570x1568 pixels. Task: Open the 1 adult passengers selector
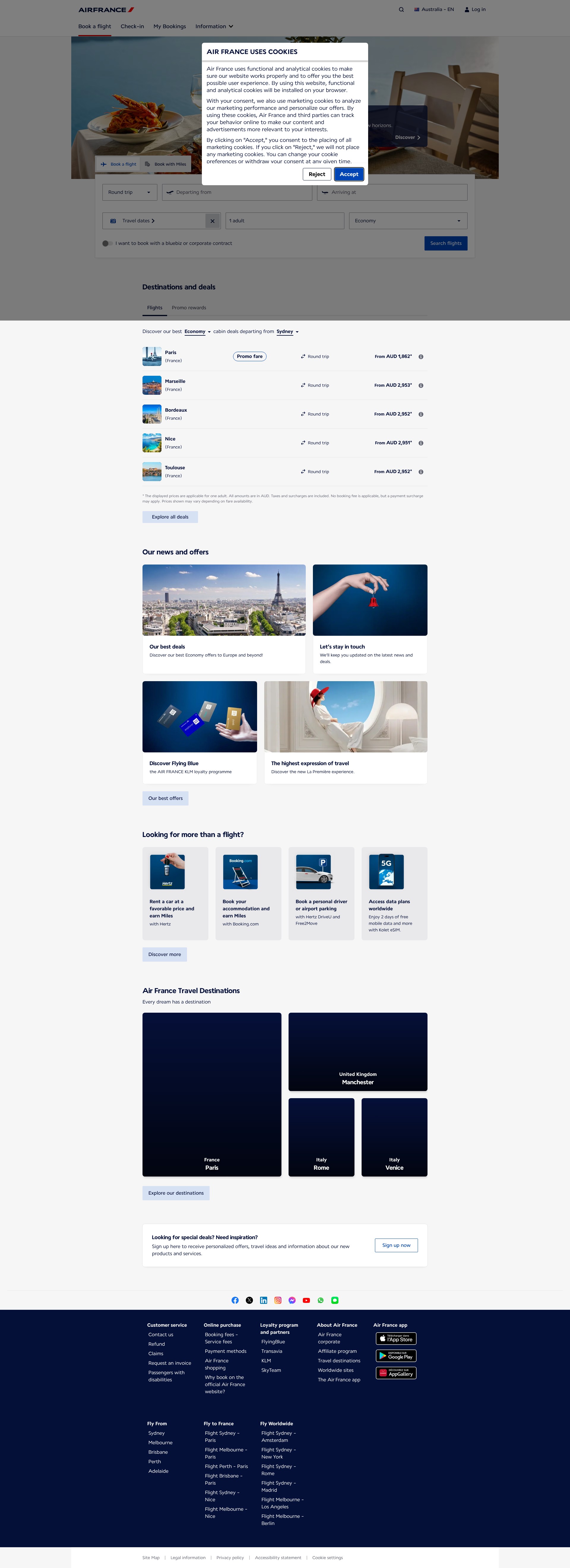[x=285, y=221]
